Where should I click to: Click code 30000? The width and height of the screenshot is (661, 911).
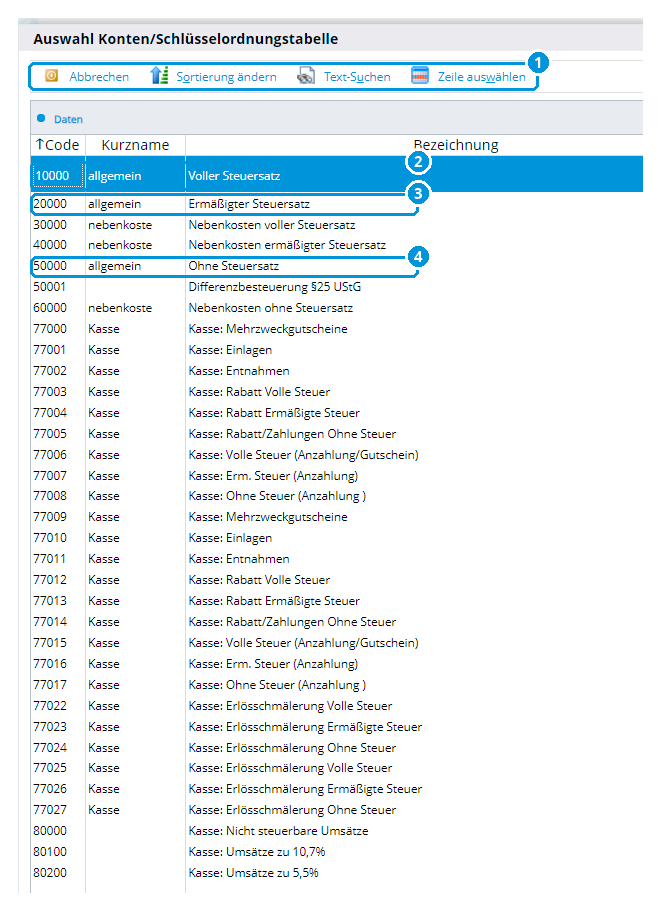click(50, 225)
